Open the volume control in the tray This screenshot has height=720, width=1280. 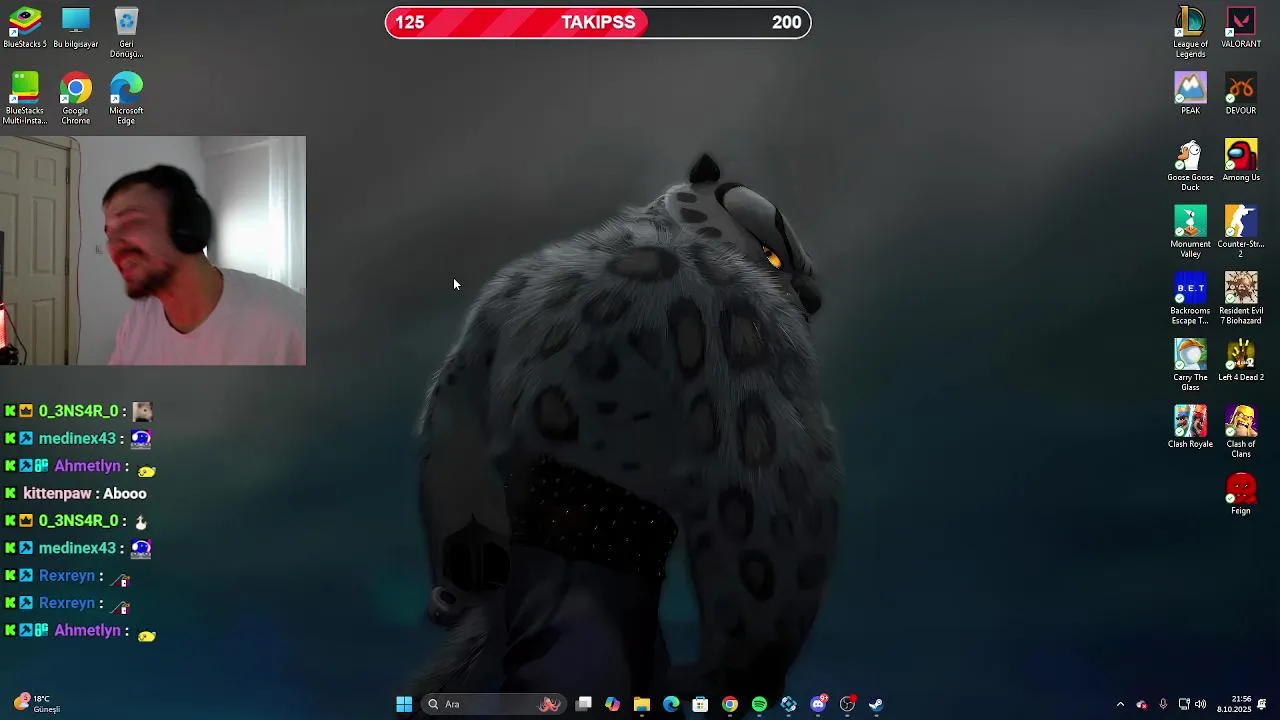point(1201,704)
